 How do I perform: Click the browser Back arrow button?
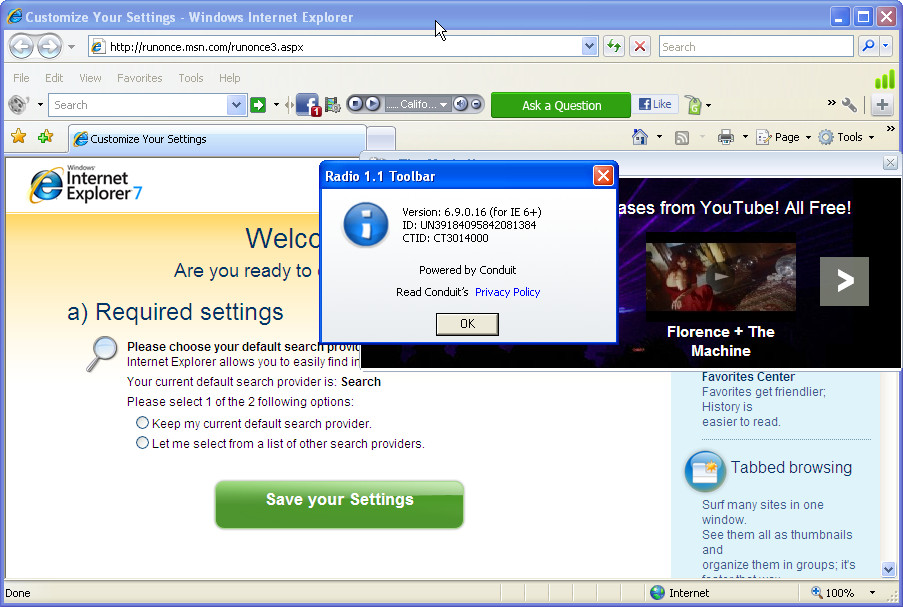(x=21, y=47)
